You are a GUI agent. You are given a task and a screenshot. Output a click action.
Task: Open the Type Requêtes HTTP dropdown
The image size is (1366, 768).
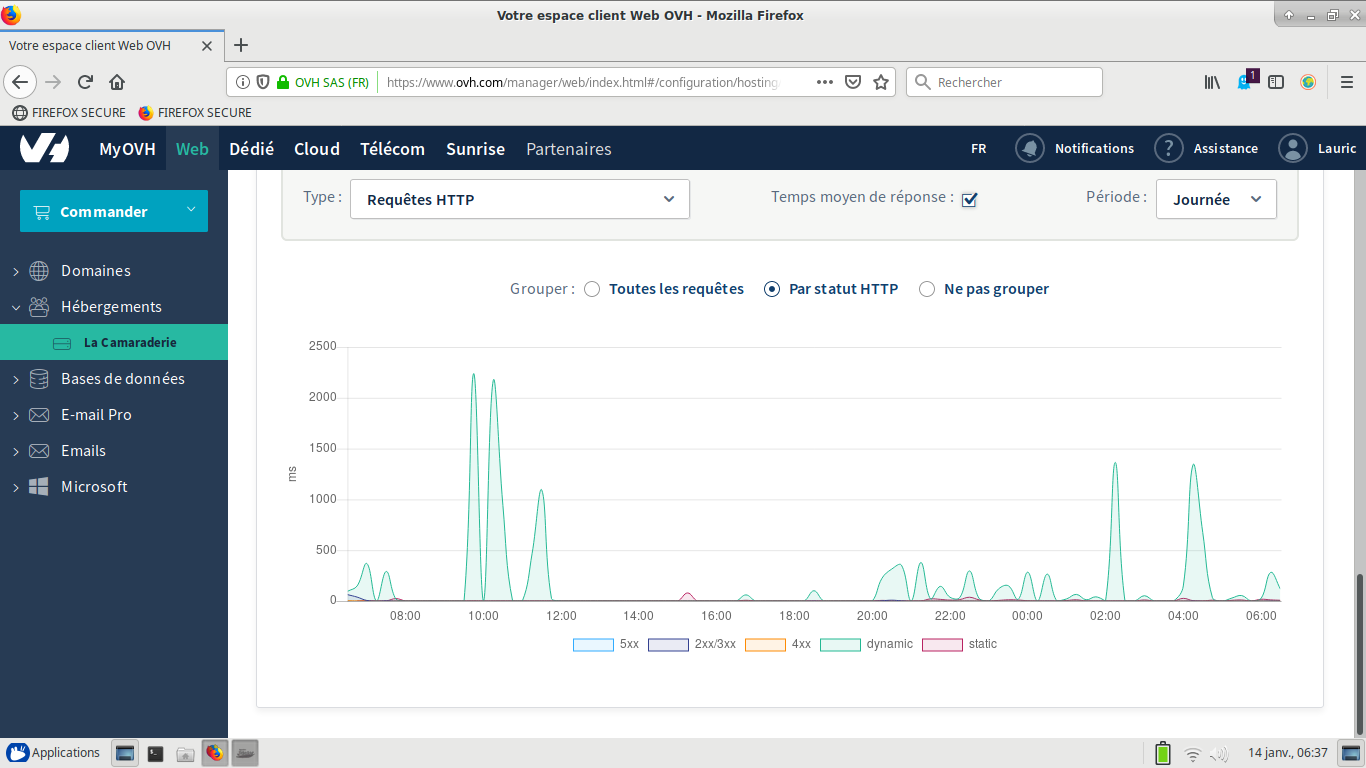[x=519, y=199]
